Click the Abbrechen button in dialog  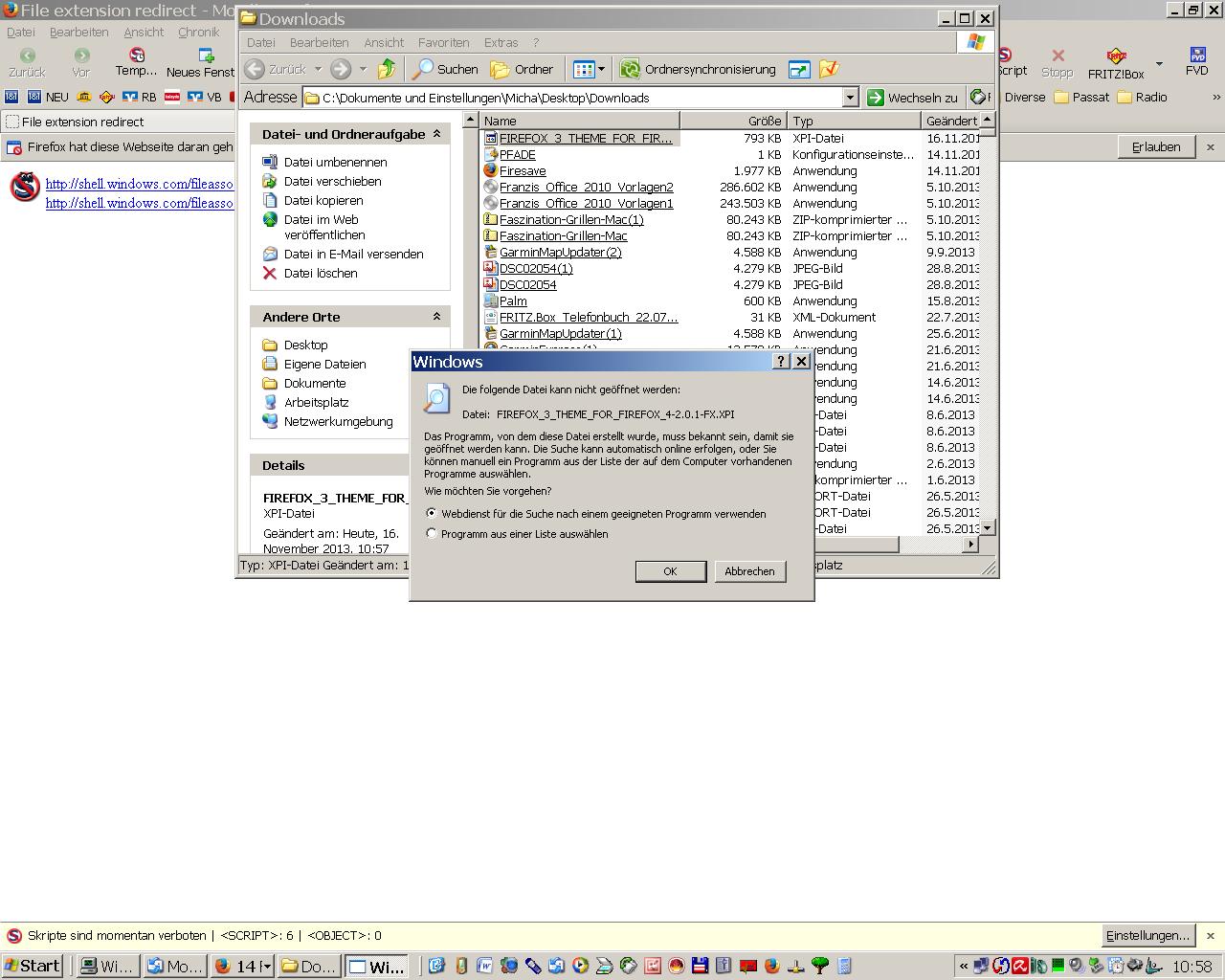click(x=749, y=571)
